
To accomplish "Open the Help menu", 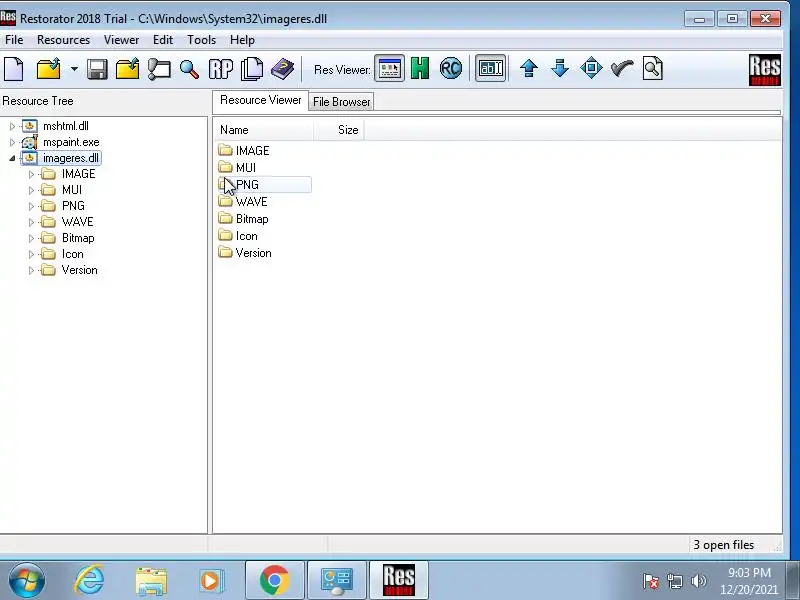I will click(242, 40).
